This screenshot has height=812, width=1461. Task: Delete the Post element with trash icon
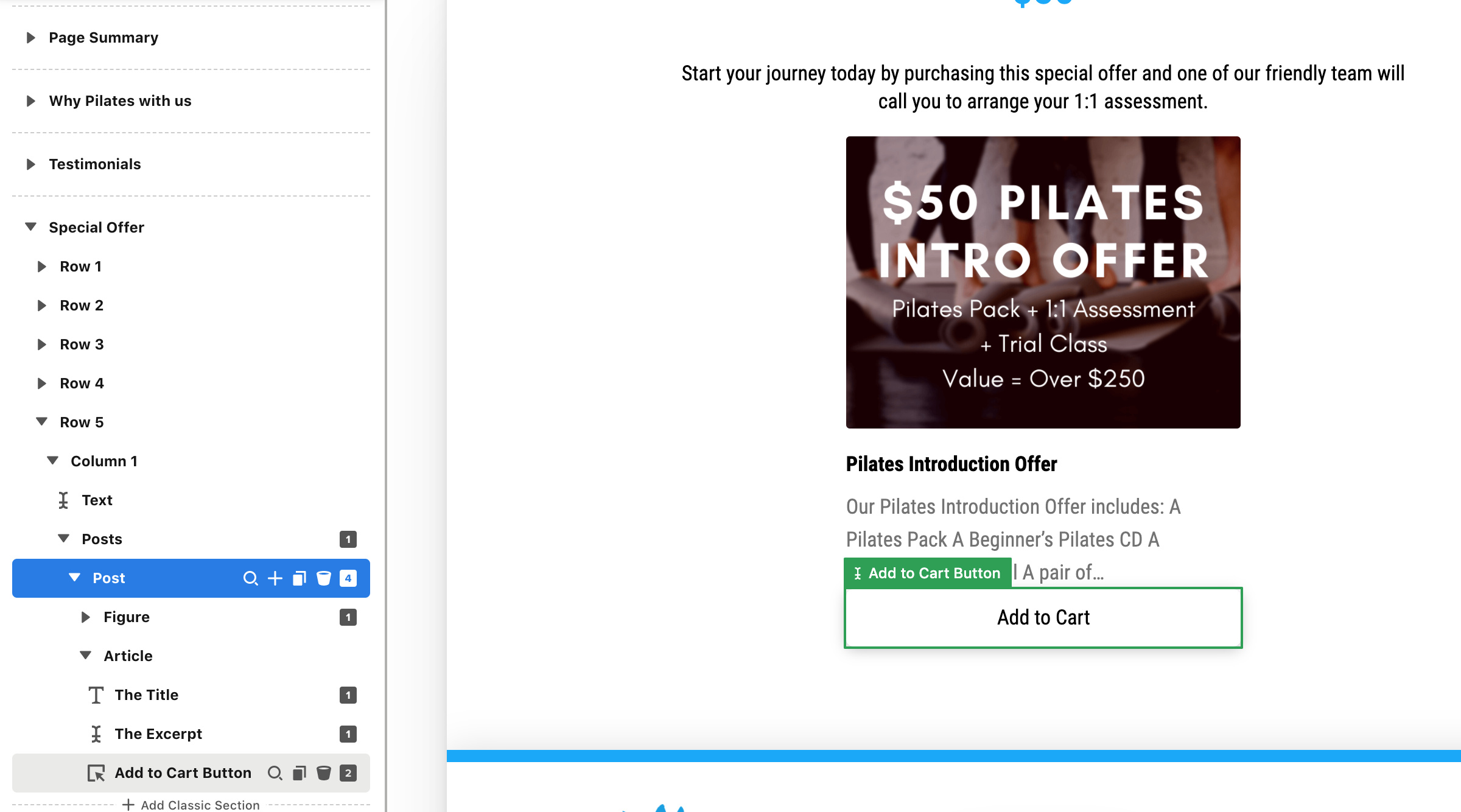pyautogui.click(x=324, y=578)
